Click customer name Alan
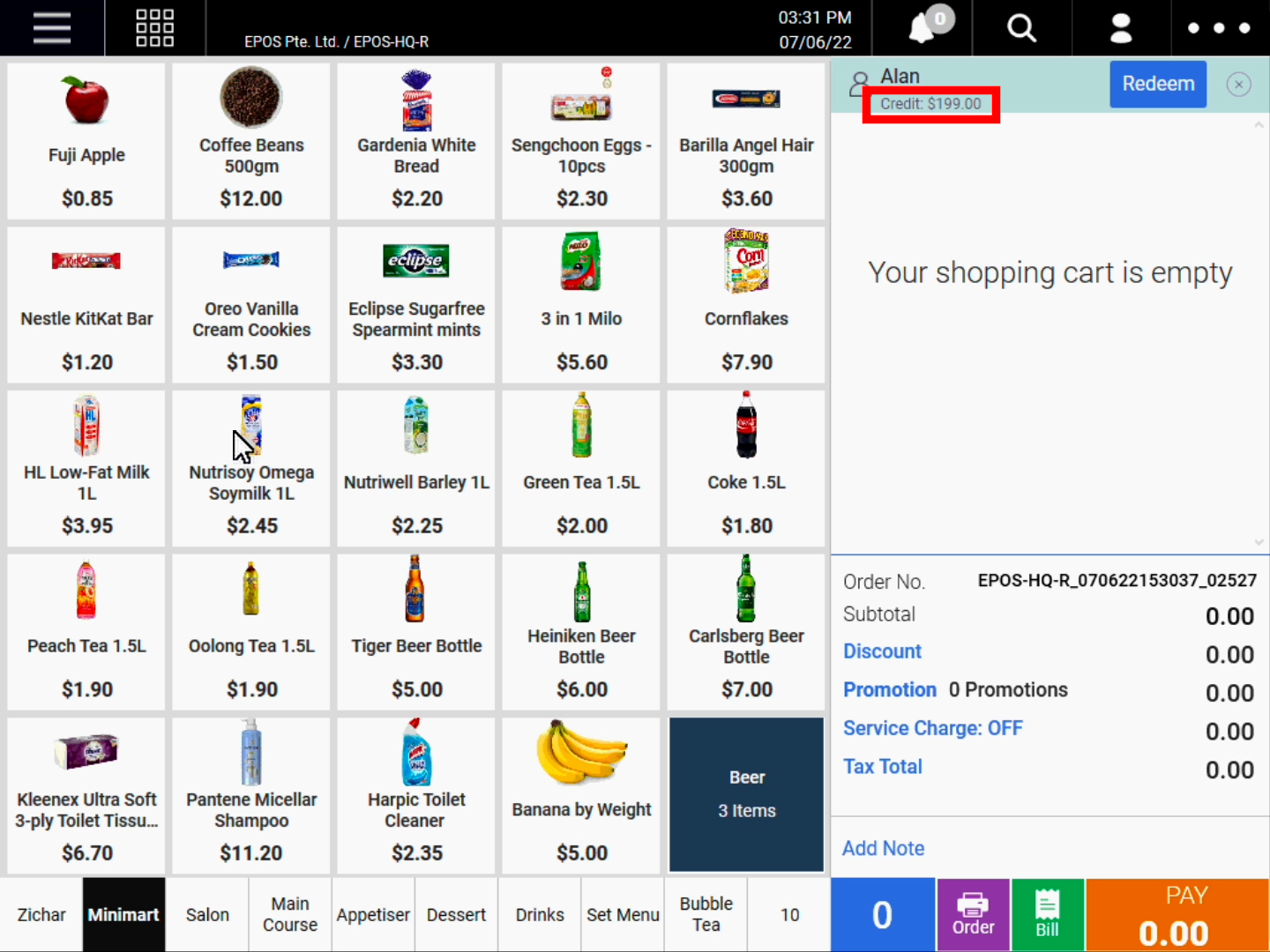The width and height of the screenshot is (1270, 952). pos(900,77)
